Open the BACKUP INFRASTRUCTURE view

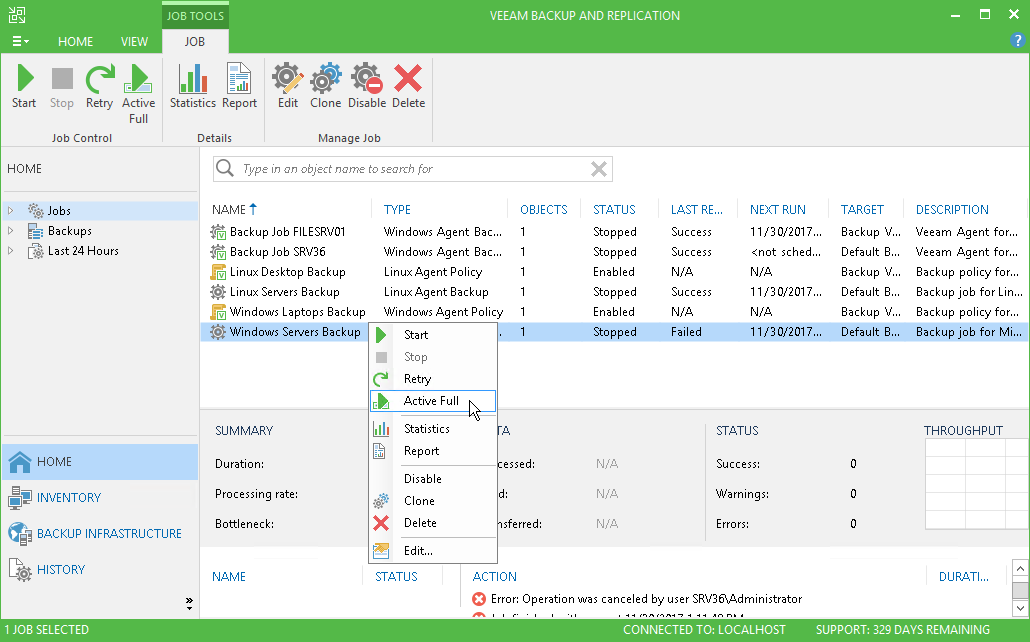click(x=100, y=534)
